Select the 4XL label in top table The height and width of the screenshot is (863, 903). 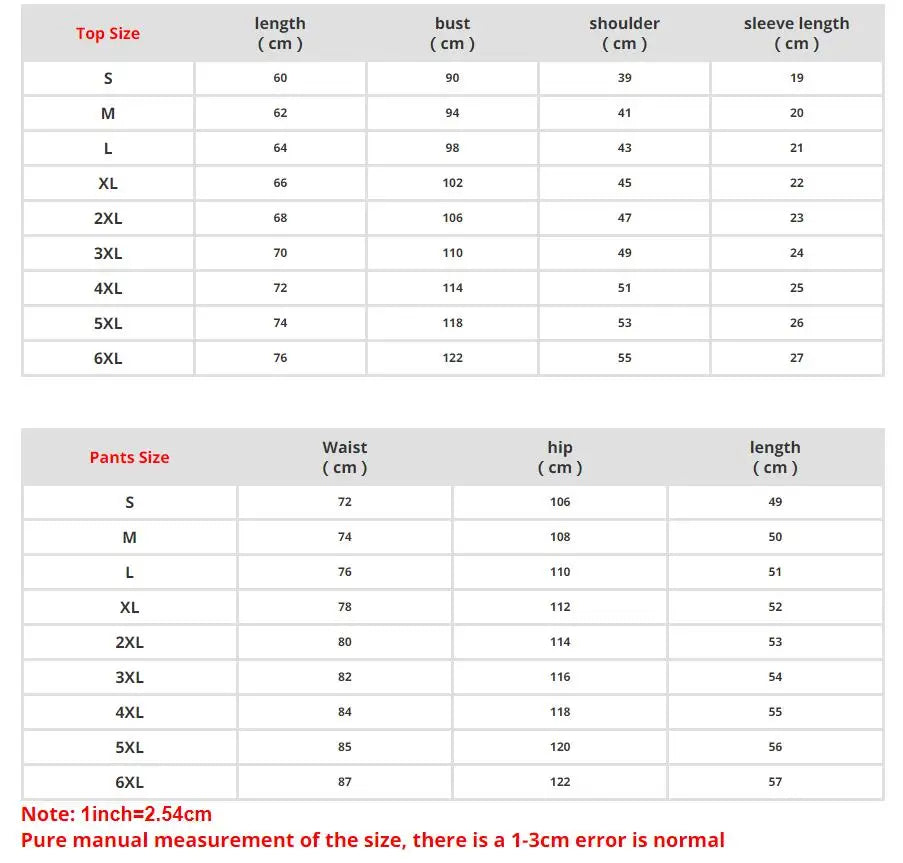[x=108, y=288]
